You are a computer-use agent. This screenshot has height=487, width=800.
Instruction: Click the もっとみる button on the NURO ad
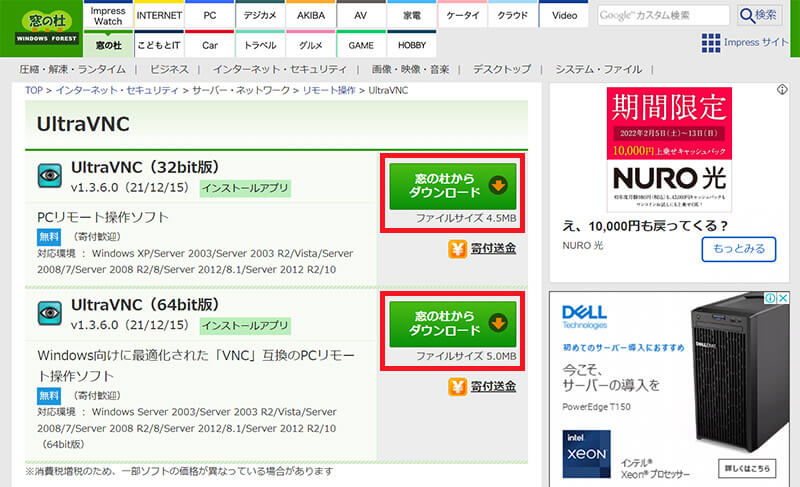click(738, 249)
